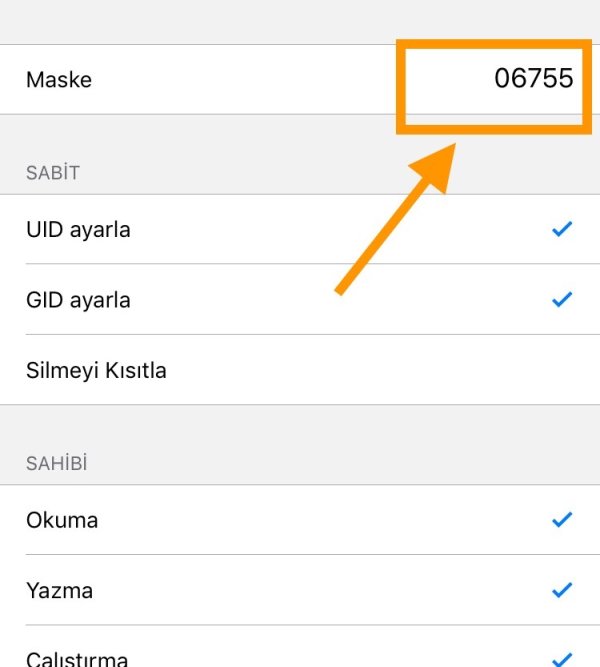Click the Maske label text
The width and height of the screenshot is (600, 667).
pyautogui.click(x=59, y=80)
